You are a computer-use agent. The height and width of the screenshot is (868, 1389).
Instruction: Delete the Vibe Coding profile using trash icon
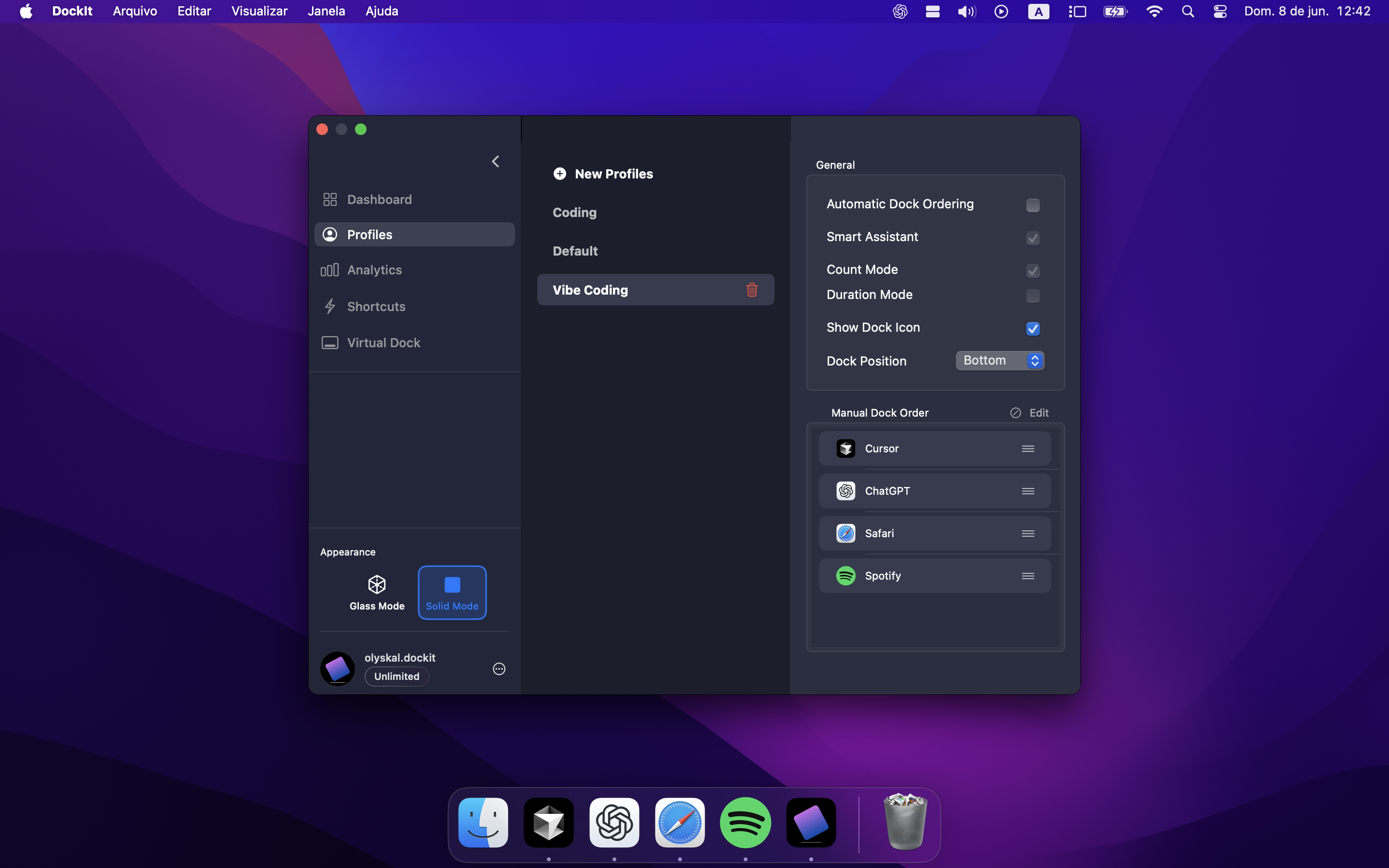pyautogui.click(x=752, y=290)
